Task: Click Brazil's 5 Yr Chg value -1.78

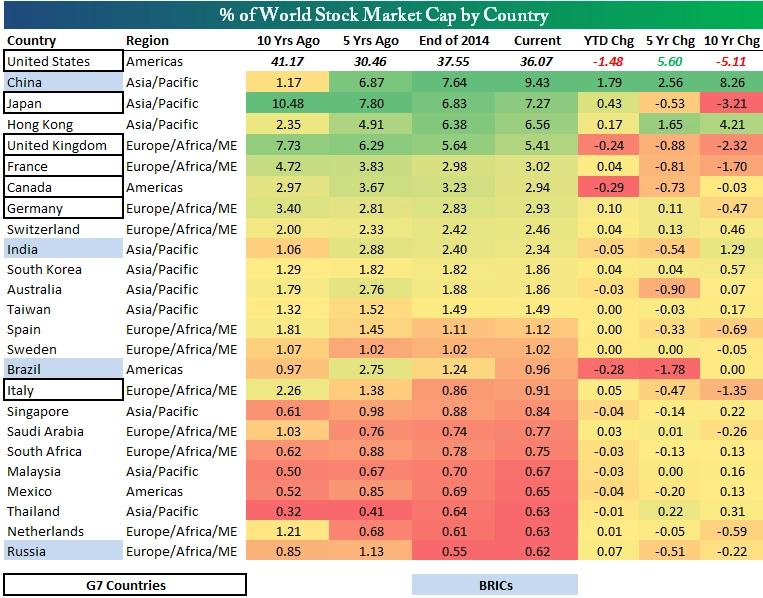Action: 670,369
